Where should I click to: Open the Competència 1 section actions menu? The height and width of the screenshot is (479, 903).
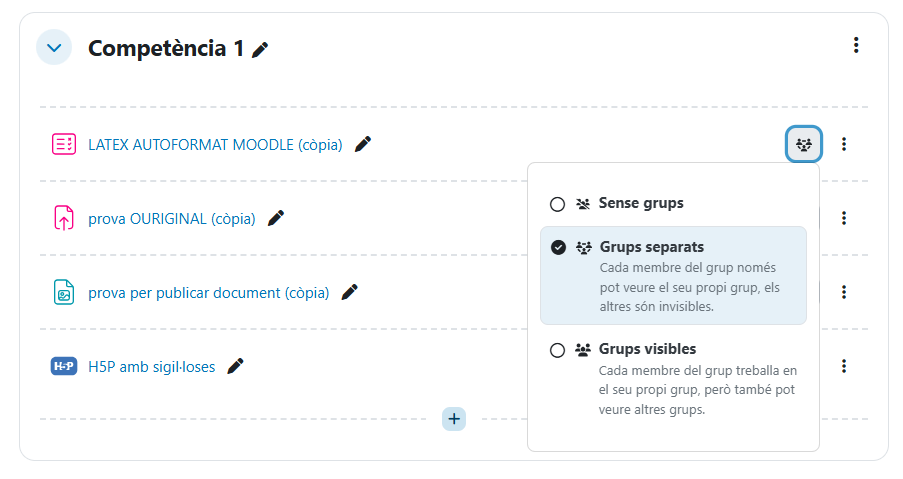coord(855,45)
